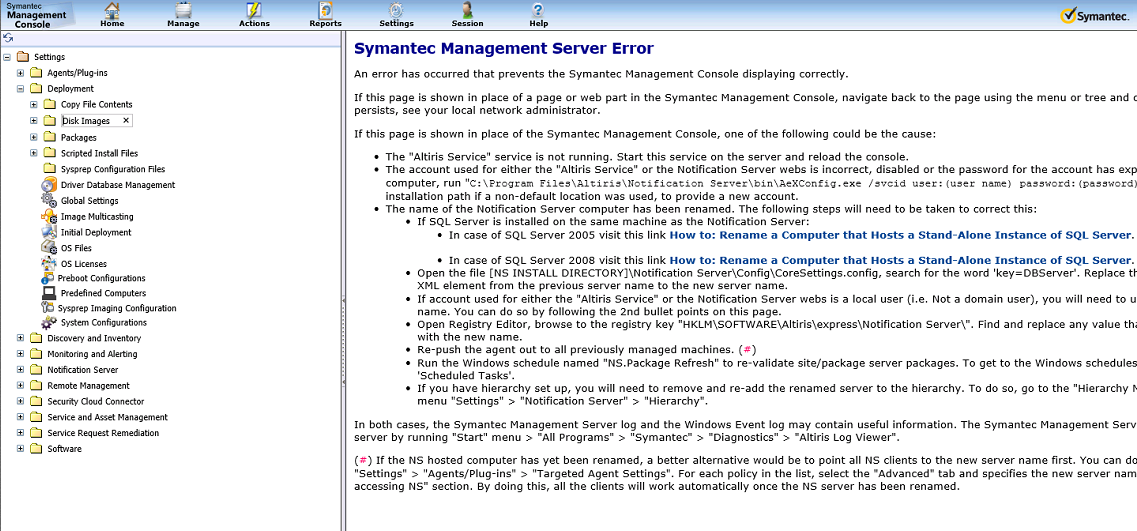Open the SQL Server 2008 rename link

pyautogui.click(x=900, y=260)
